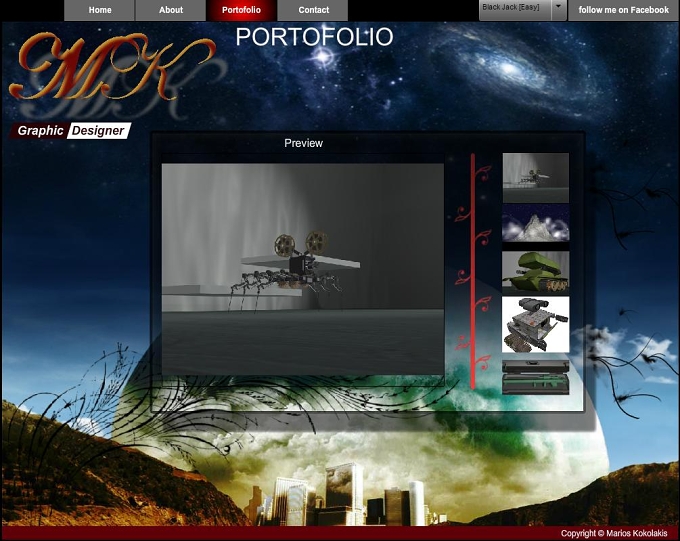Click the PORTOFOLIO heading

point(314,37)
